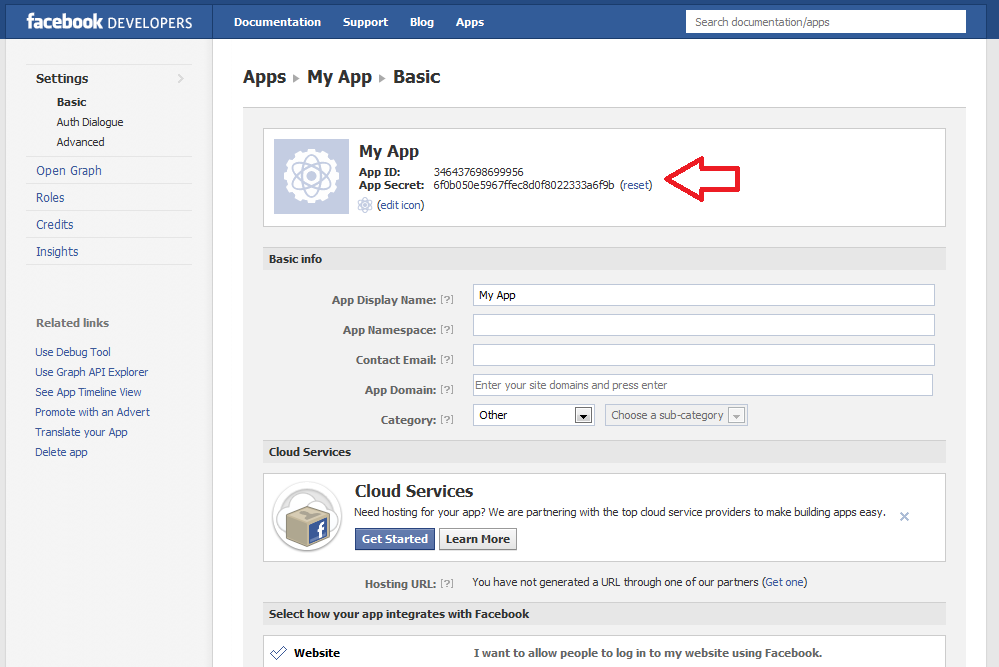Open help for Category field

click(447, 419)
